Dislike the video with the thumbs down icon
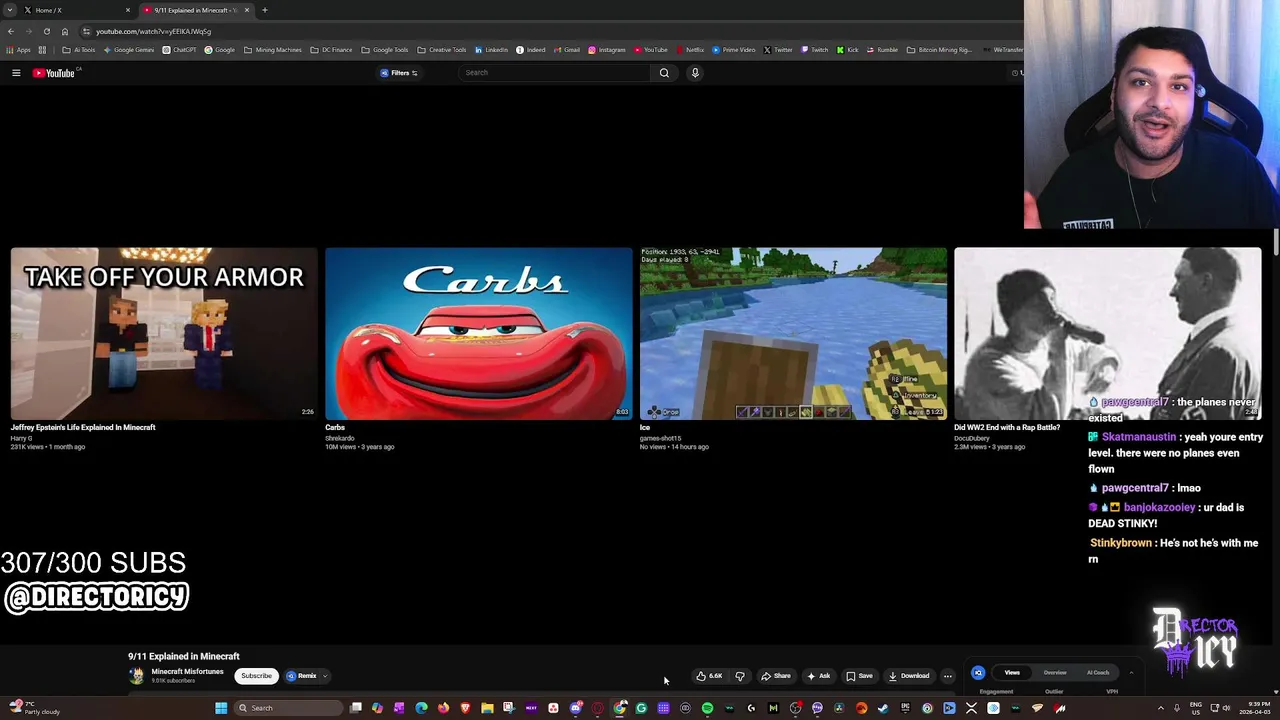1280x720 pixels. (740, 676)
